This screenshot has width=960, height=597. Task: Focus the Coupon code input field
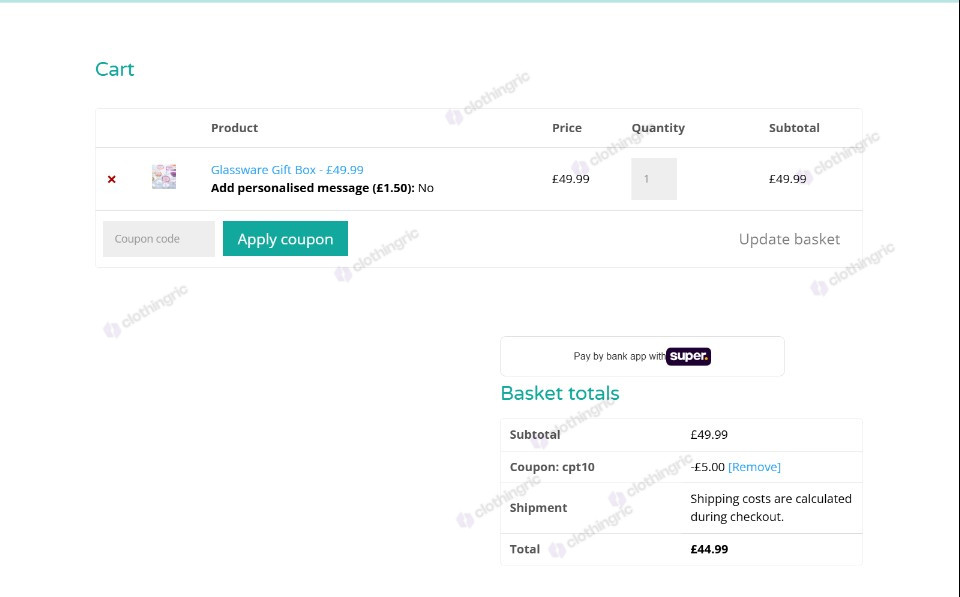pos(159,239)
